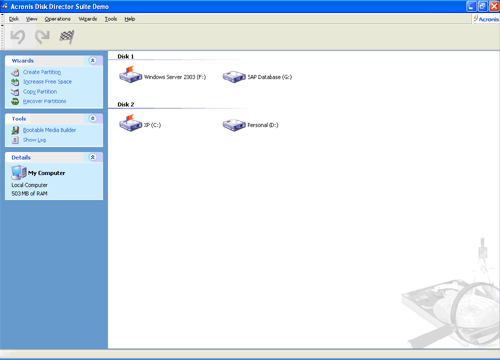Click the Acronis logo in menu bar
The width and height of the screenshot is (500, 360).
(x=486, y=19)
